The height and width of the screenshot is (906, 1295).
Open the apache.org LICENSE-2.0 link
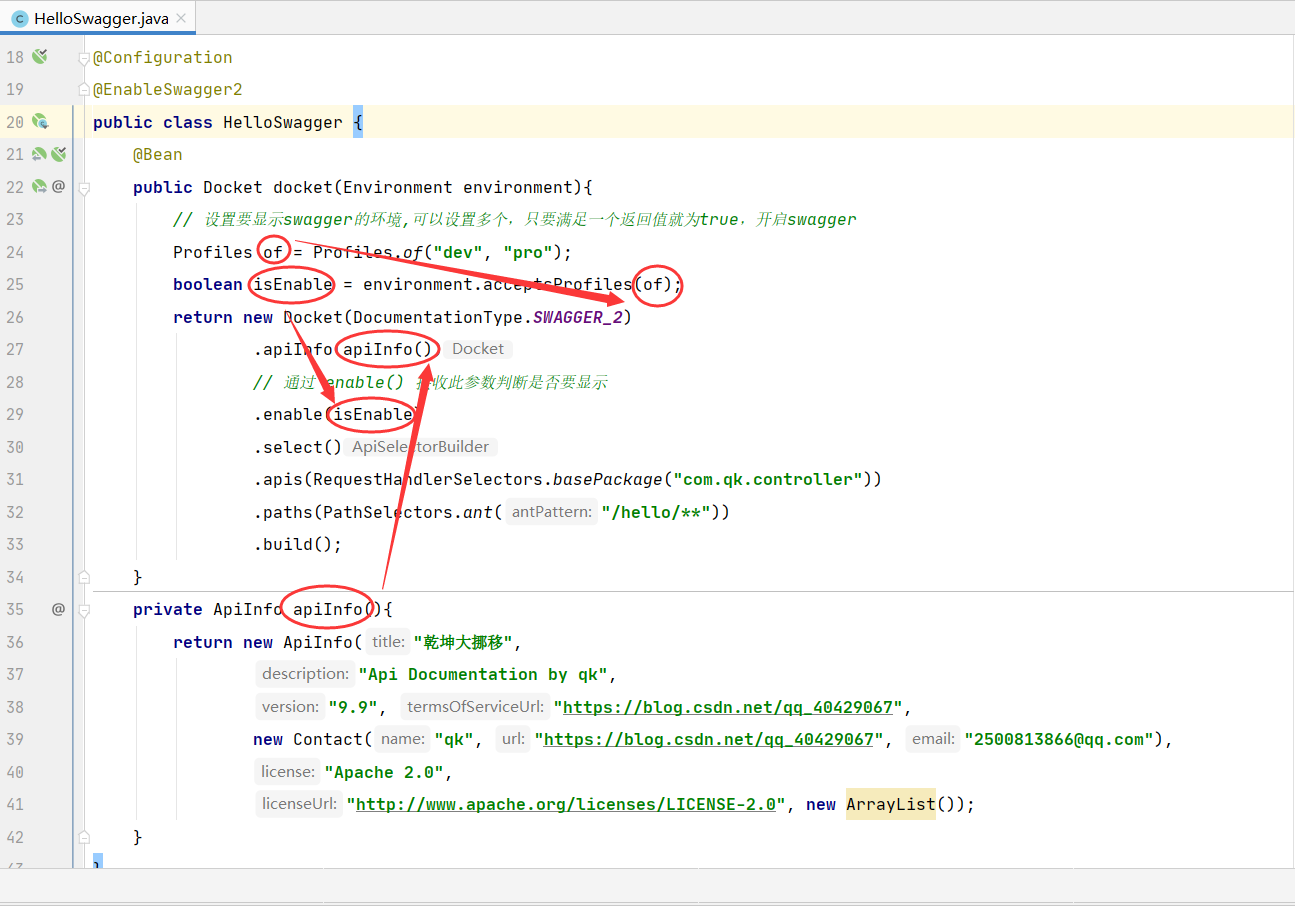[566, 804]
